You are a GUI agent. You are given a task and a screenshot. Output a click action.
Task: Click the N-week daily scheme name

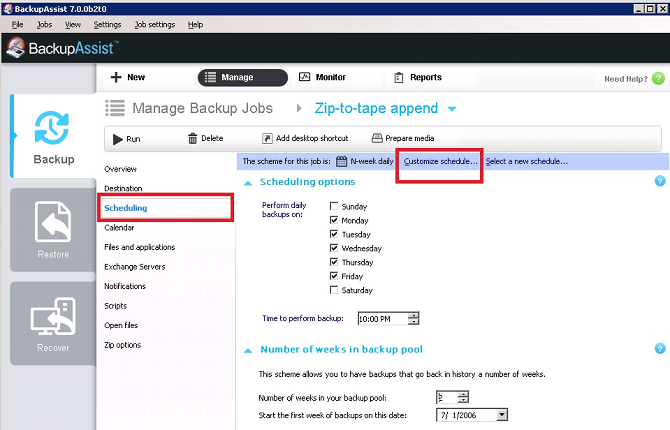tap(372, 161)
